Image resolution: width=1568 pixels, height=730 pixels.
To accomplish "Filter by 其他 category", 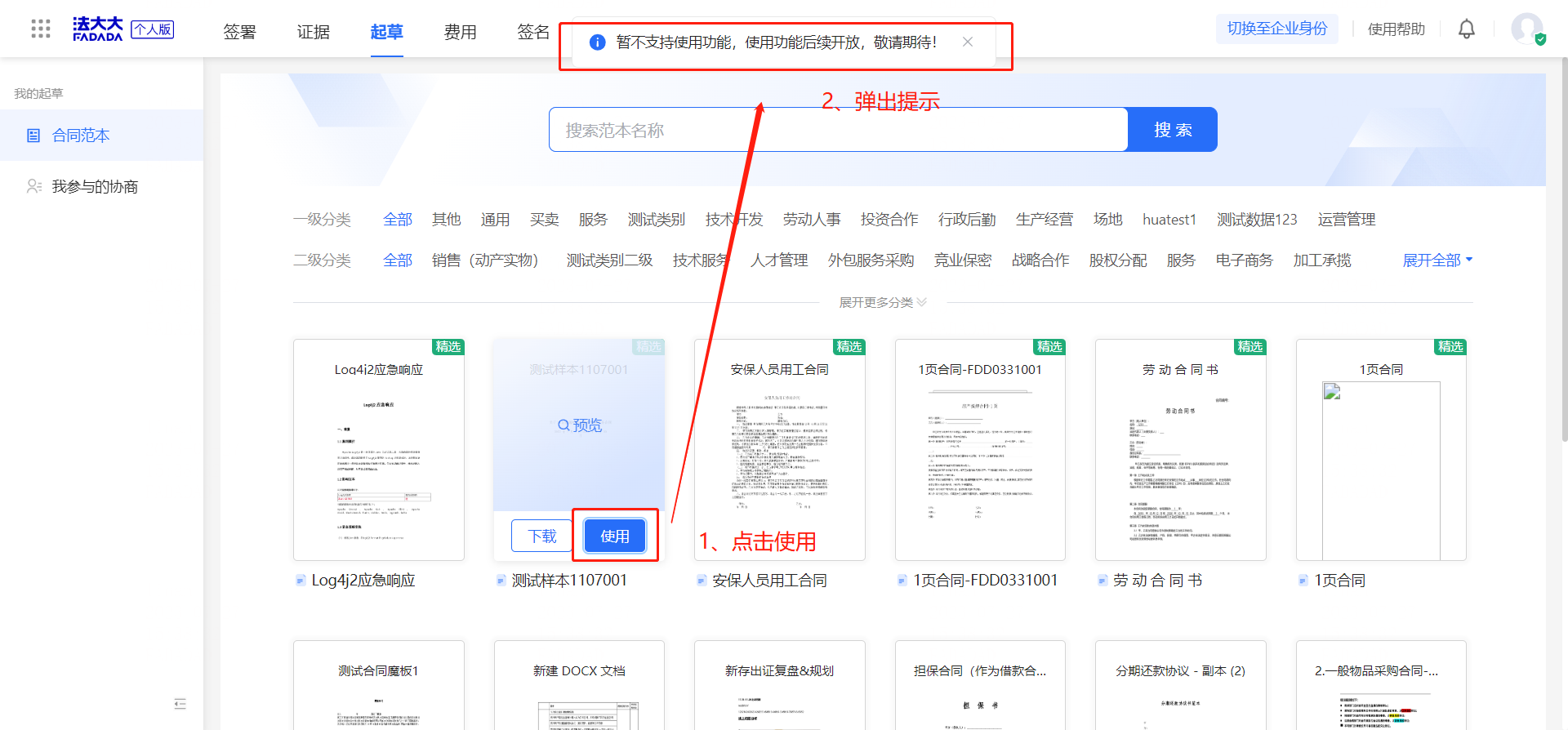I will [x=447, y=220].
